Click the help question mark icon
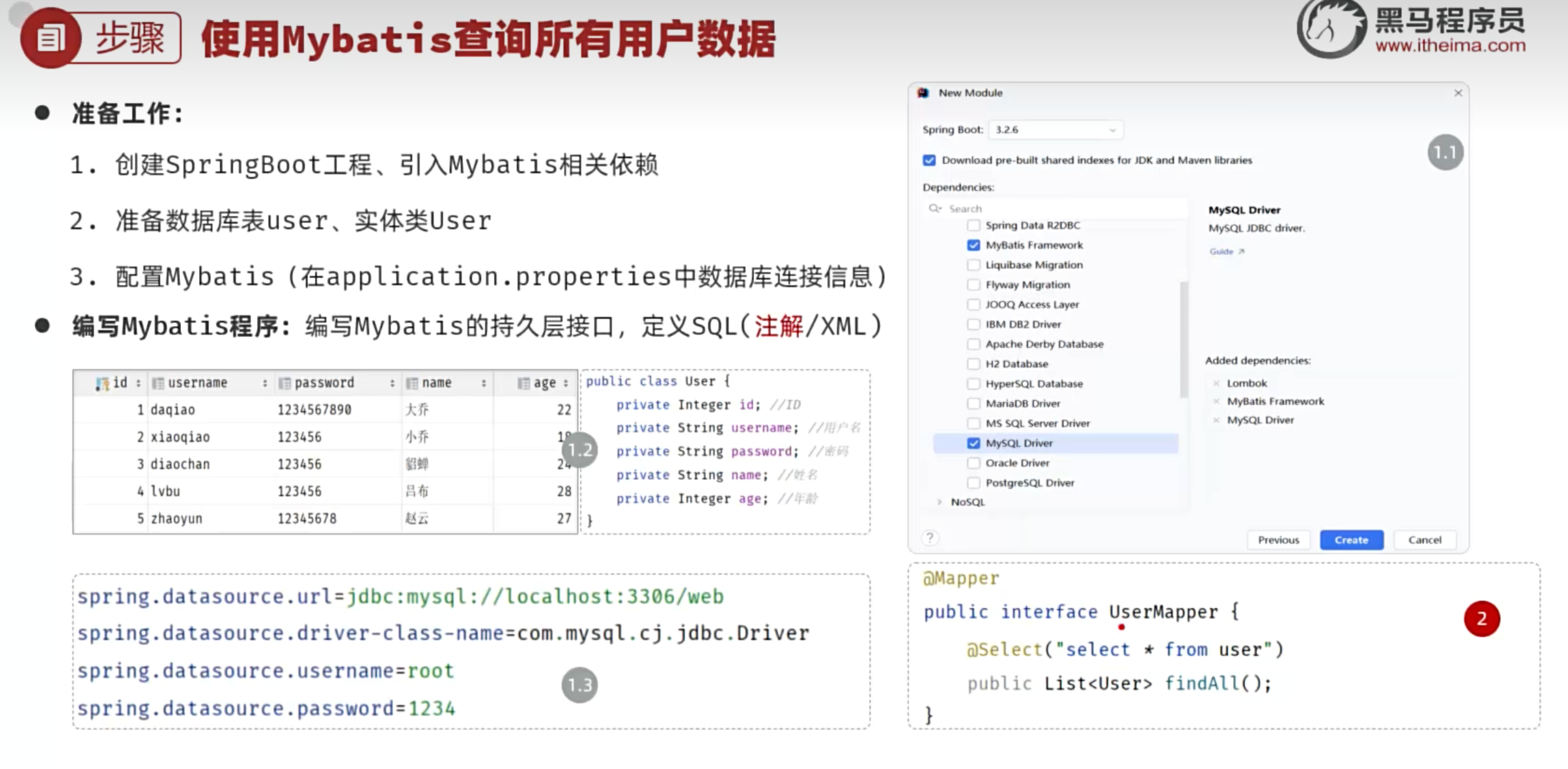This screenshot has height=769, width=1568. [930, 538]
